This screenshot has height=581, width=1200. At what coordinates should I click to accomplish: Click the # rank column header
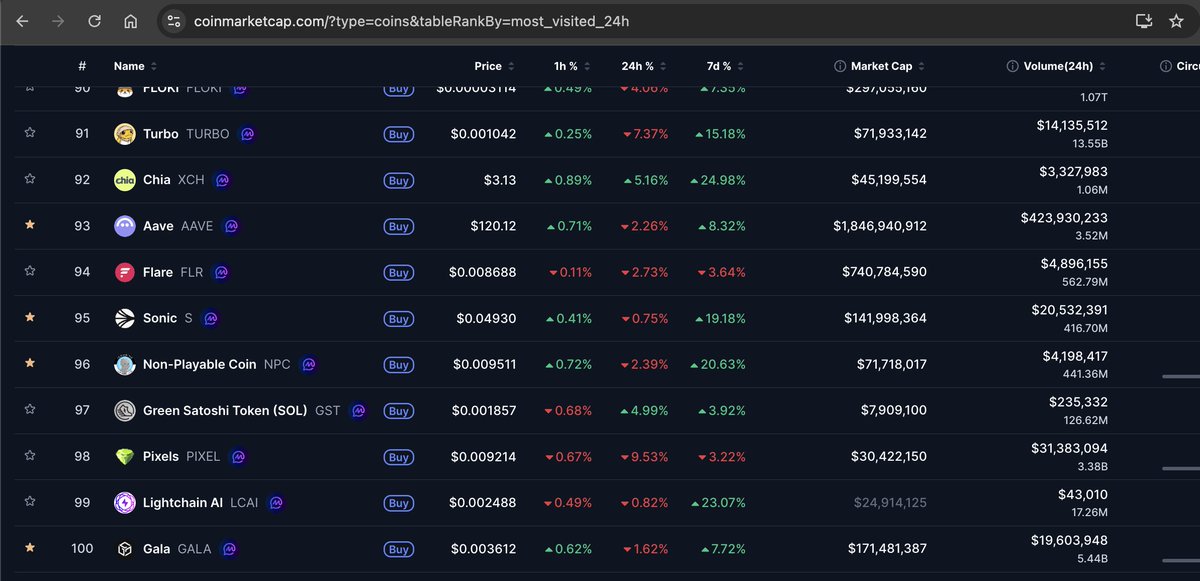click(82, 65)
